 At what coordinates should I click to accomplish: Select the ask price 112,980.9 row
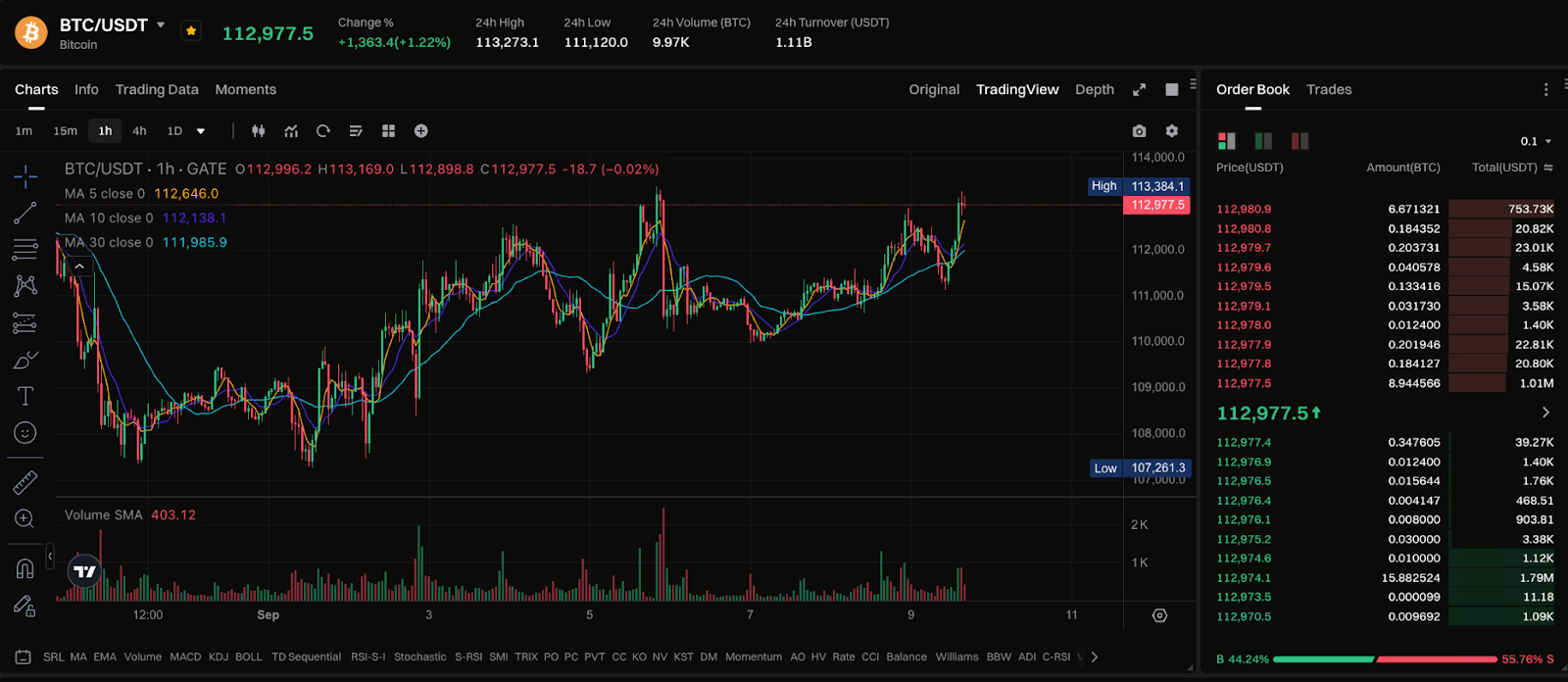[1385, 209]
